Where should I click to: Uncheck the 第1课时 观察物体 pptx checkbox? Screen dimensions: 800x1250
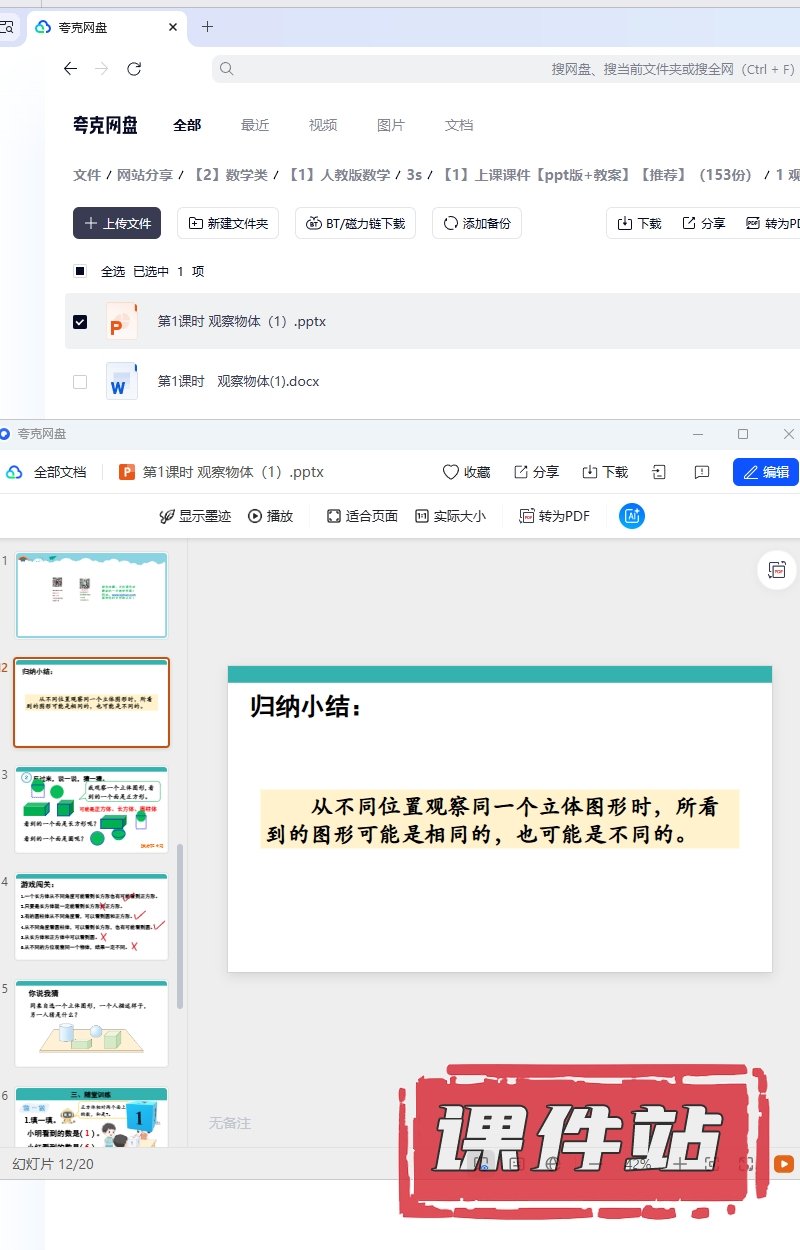point(81,322)
